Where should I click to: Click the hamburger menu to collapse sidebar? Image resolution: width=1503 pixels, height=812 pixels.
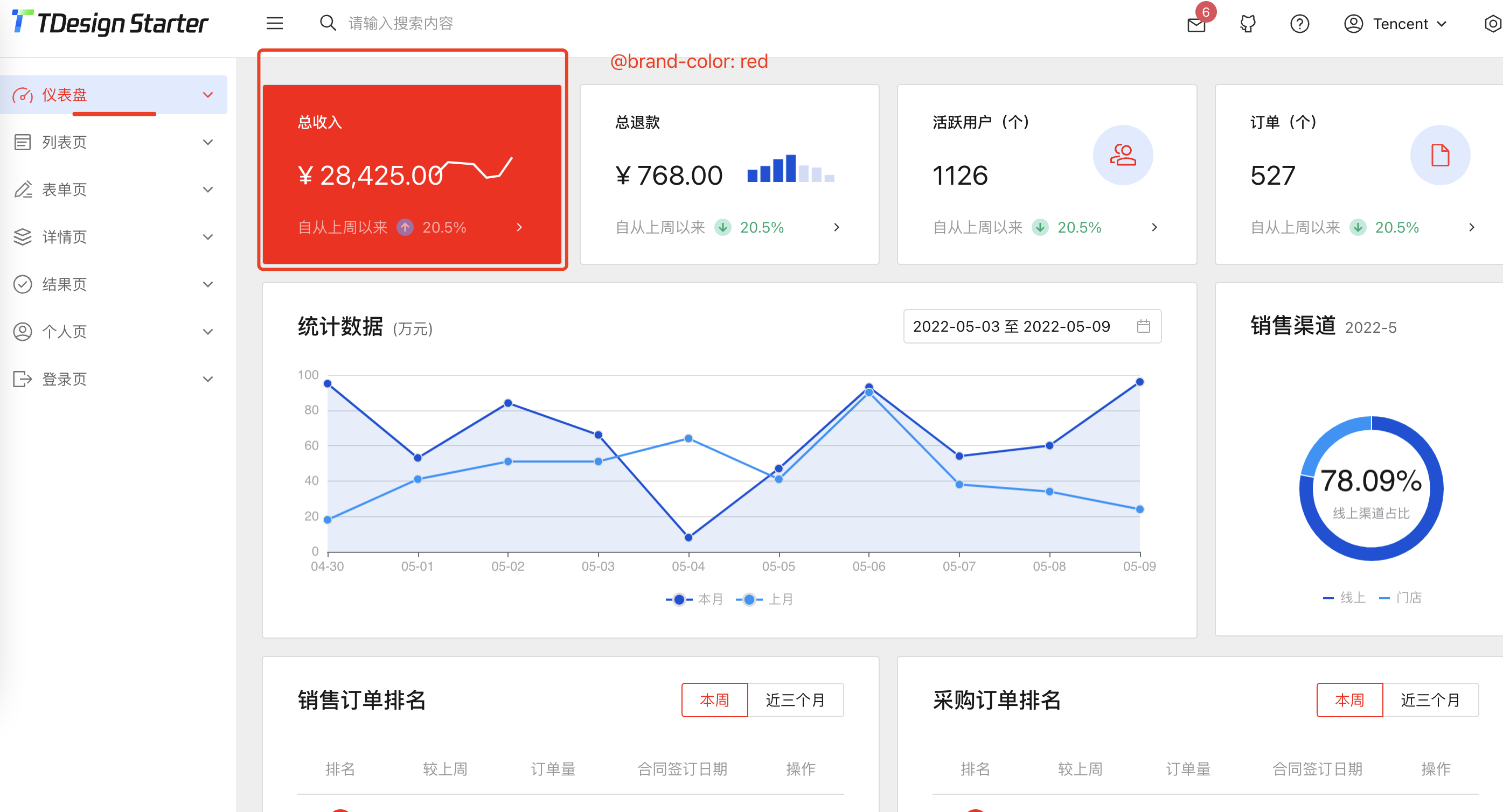(x=274, y=23)
